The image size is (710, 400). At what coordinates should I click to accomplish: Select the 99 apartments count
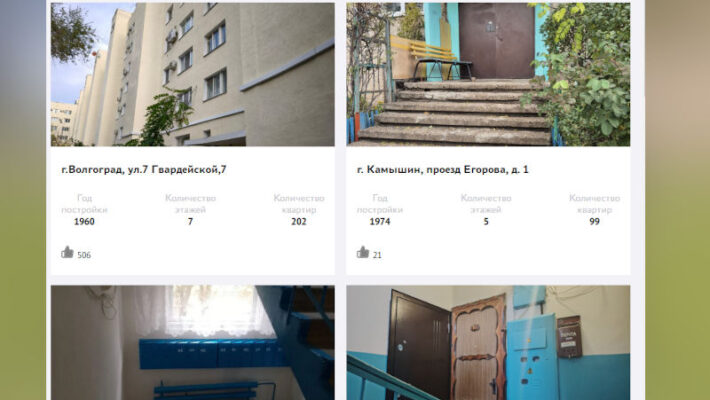(595, 222)
